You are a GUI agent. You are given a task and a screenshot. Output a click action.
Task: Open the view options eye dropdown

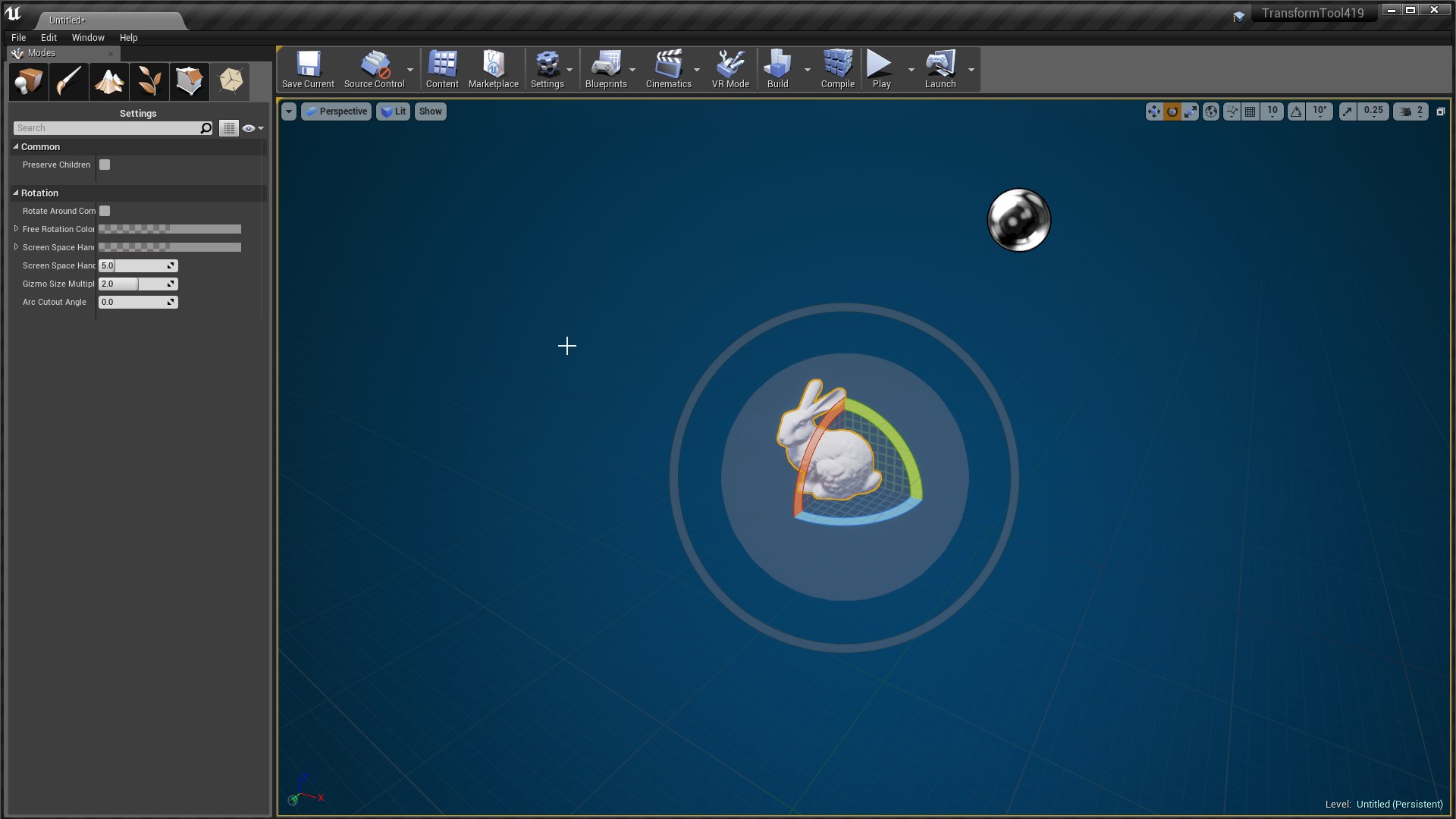pyautogui.click(x=253, y=128)
